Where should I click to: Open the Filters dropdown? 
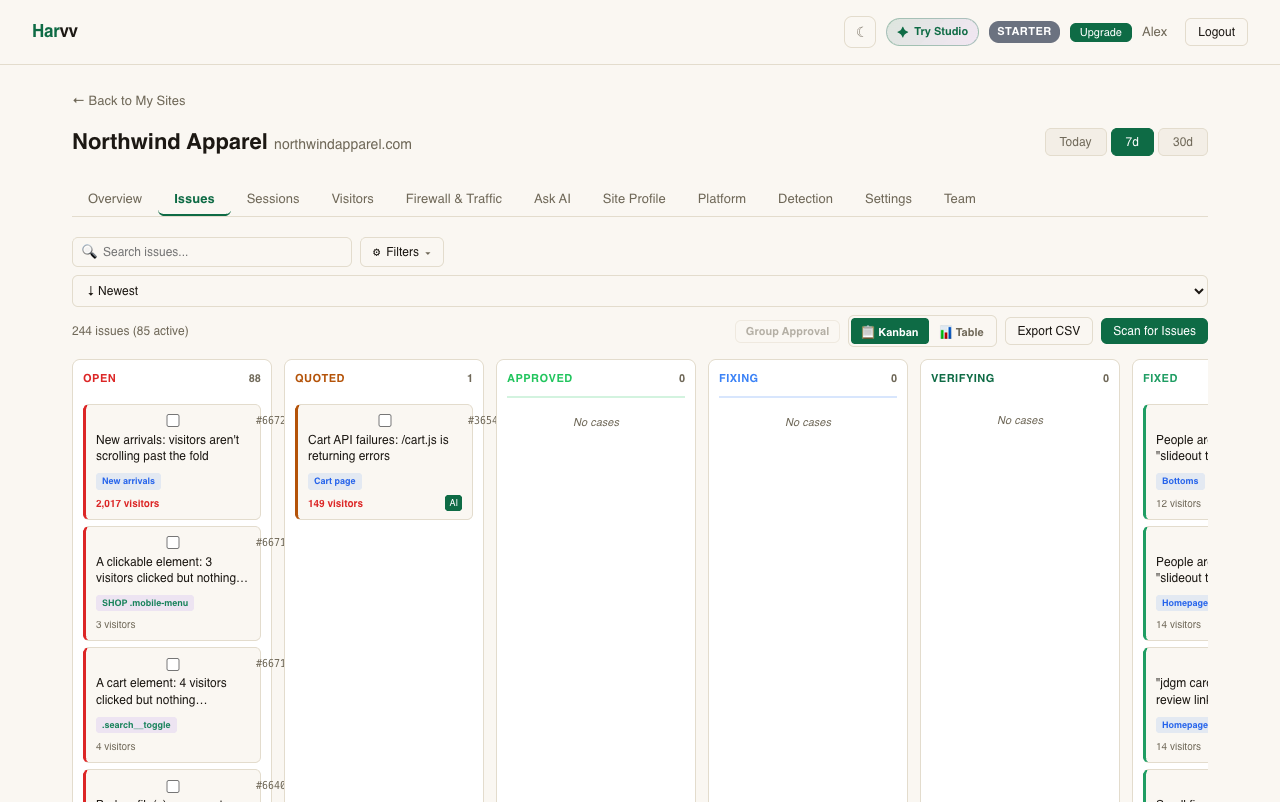point(402,252)
